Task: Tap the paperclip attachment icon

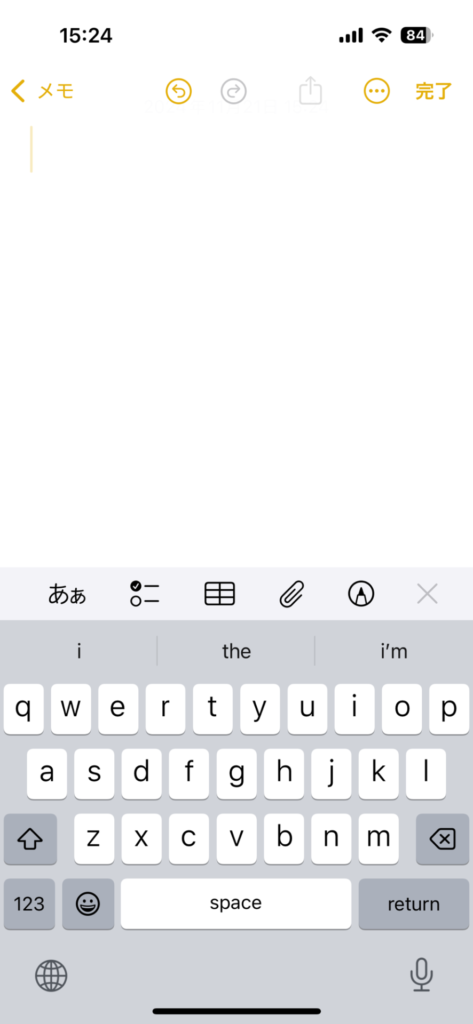Action: 292,594
